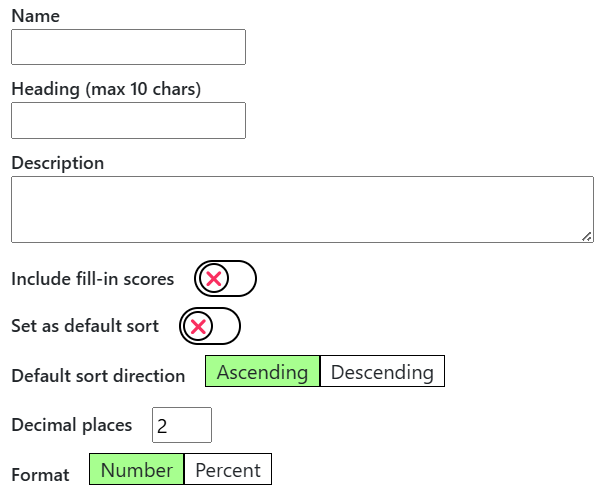Click the Description label text

pyautogui.click(x=57, y=163)
